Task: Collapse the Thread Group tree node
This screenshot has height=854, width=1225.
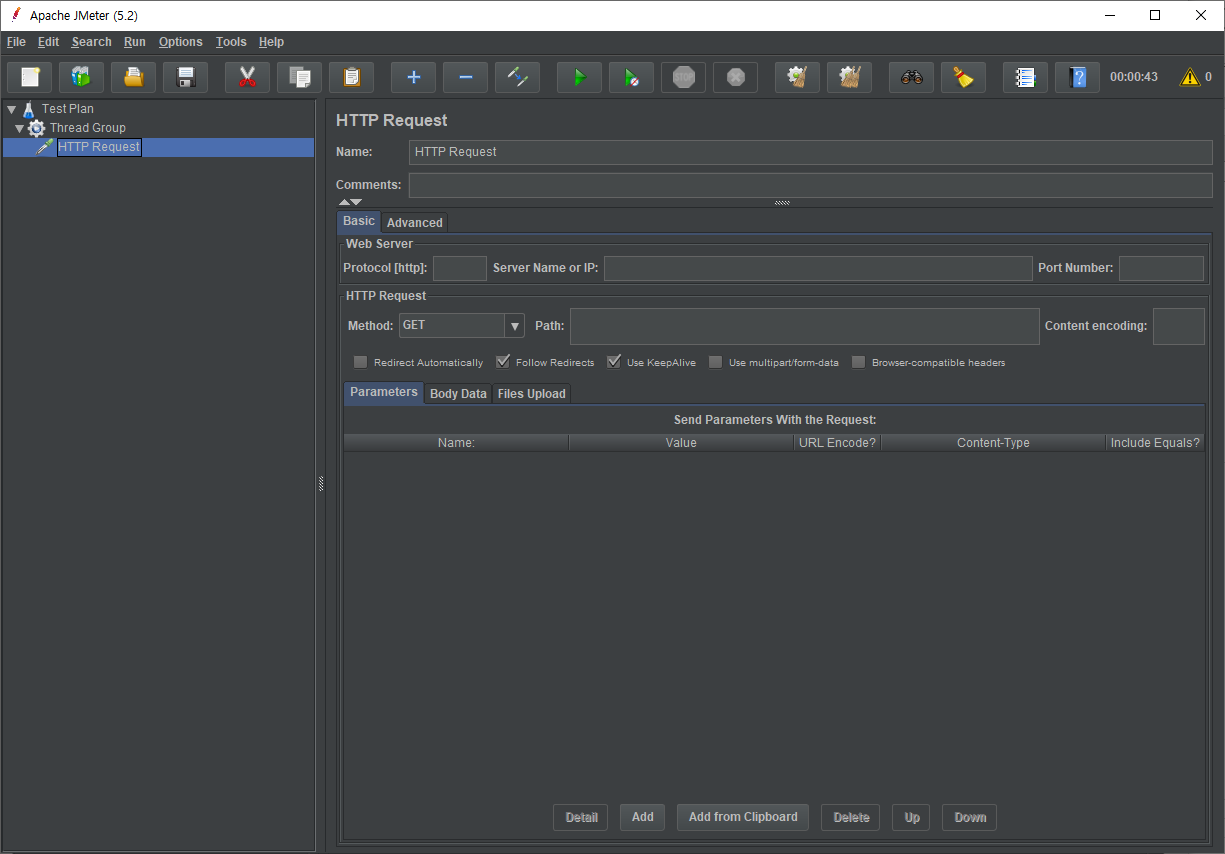Action: 19,128
